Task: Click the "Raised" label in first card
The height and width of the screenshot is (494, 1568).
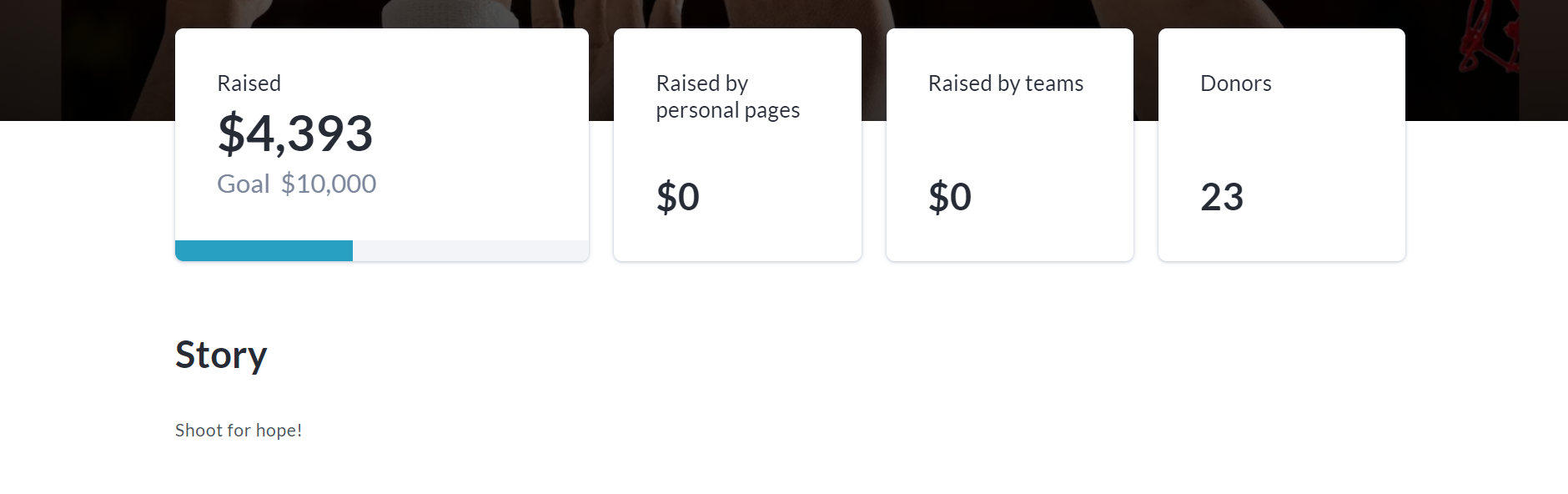Action: click(x=249, y=83)
